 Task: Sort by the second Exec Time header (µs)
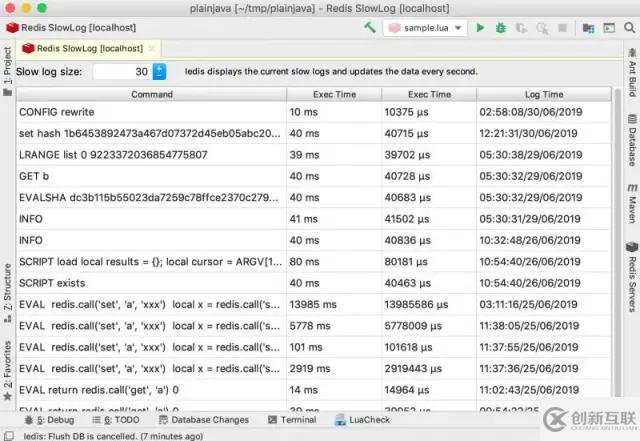coord(429,94)
